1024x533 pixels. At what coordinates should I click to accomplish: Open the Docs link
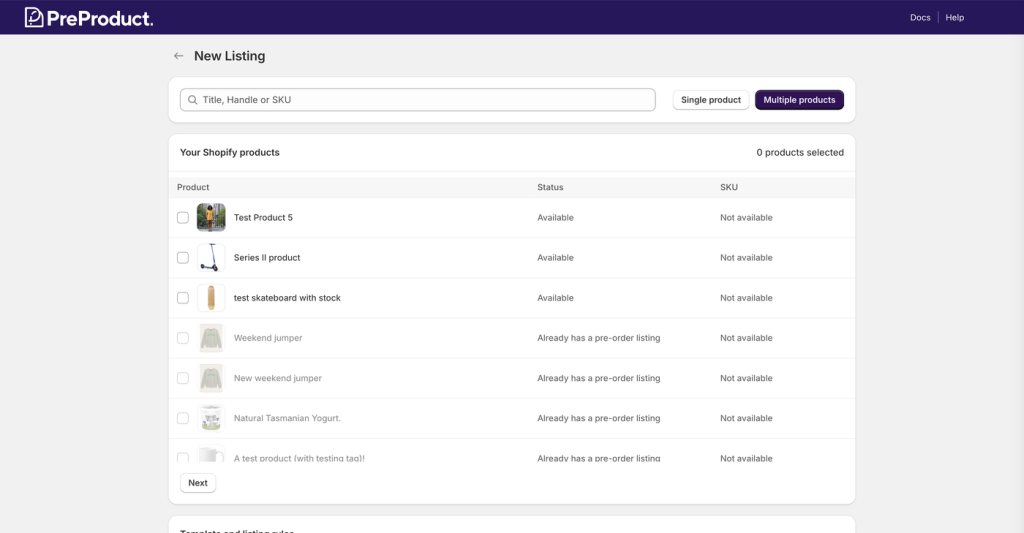point(920,18)
